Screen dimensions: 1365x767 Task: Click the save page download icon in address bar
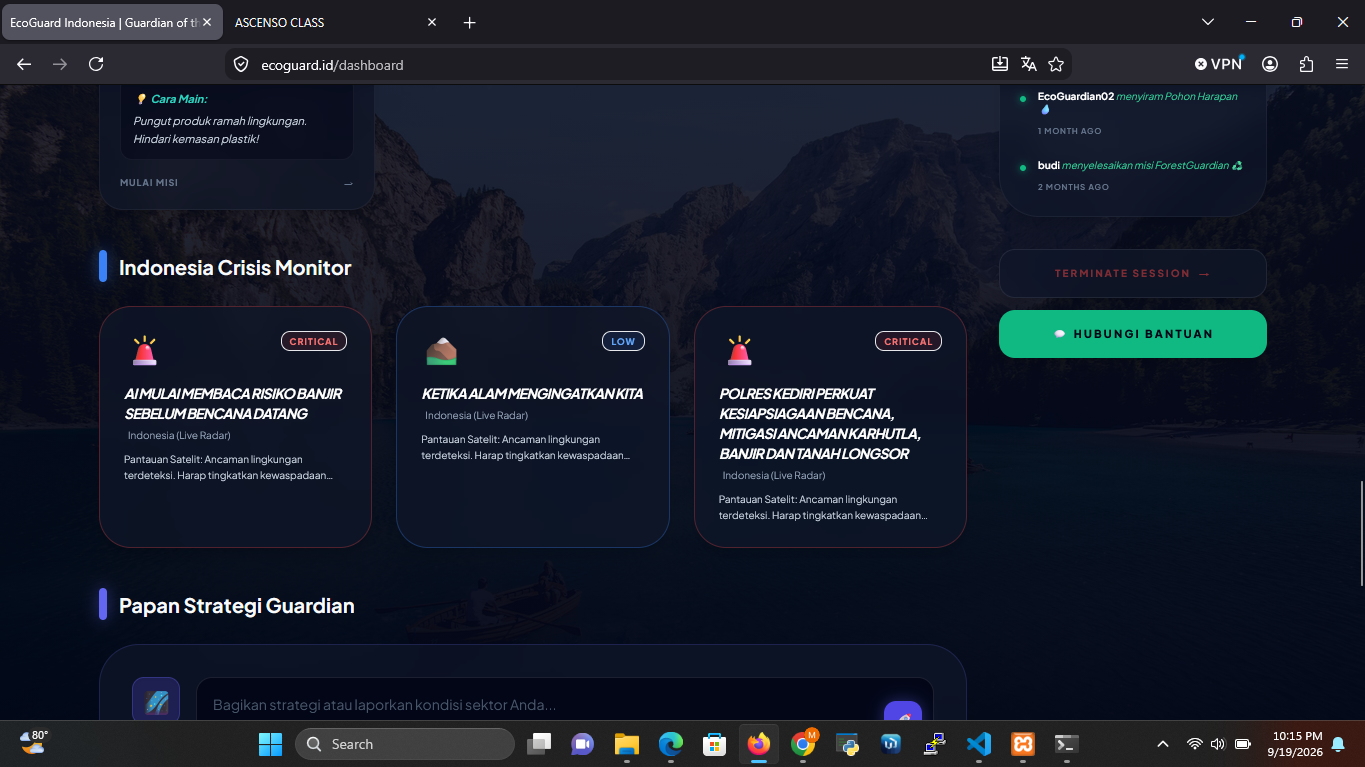click(999, 64)
